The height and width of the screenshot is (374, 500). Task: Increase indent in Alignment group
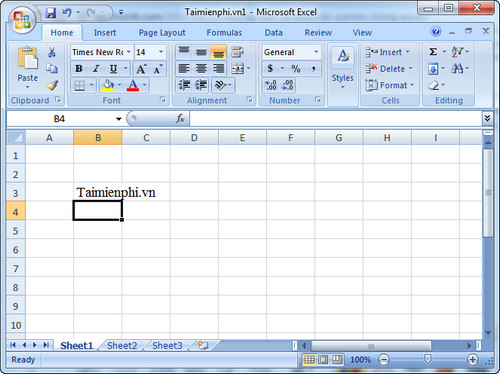[201, 85]
